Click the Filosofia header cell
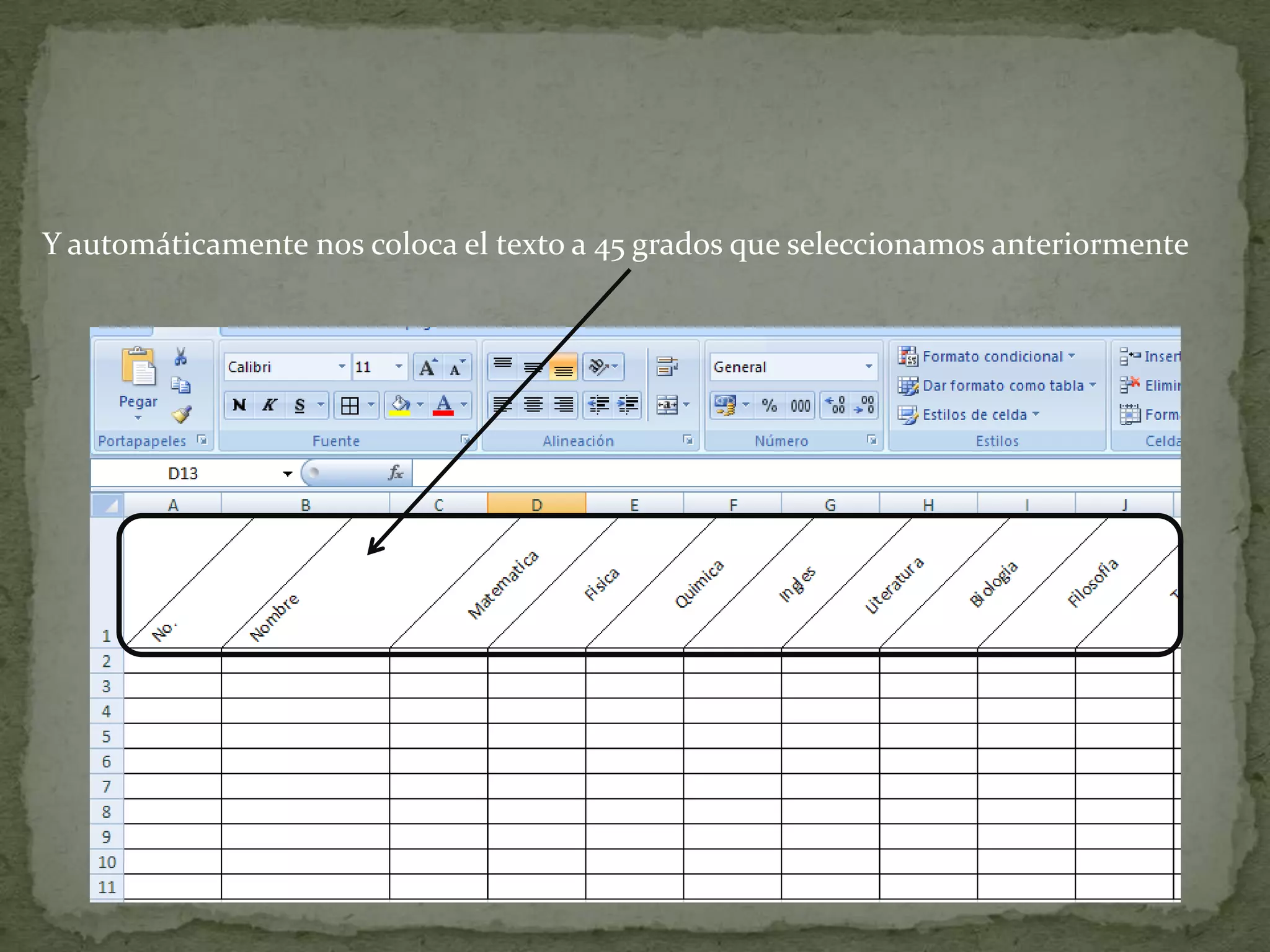The width and height of the screenshot is (1270, 952). pos(1093,583)
